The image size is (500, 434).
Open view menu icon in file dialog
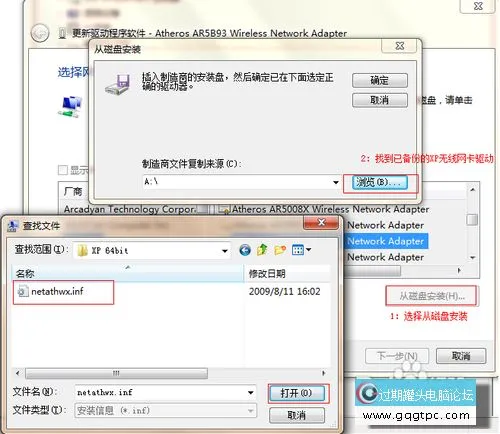coord(301,250)
